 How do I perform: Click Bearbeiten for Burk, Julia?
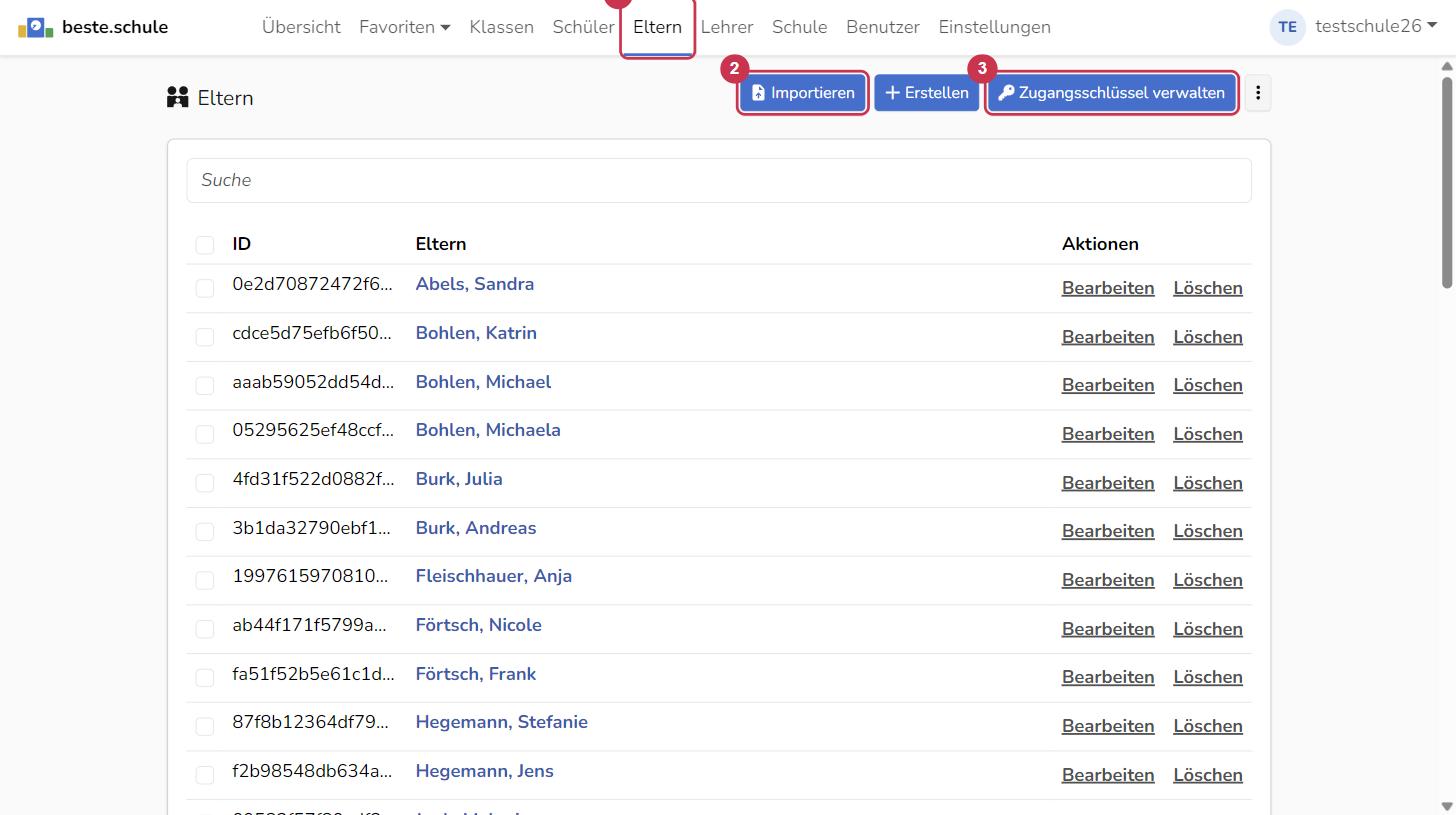tap(1108, 483)
